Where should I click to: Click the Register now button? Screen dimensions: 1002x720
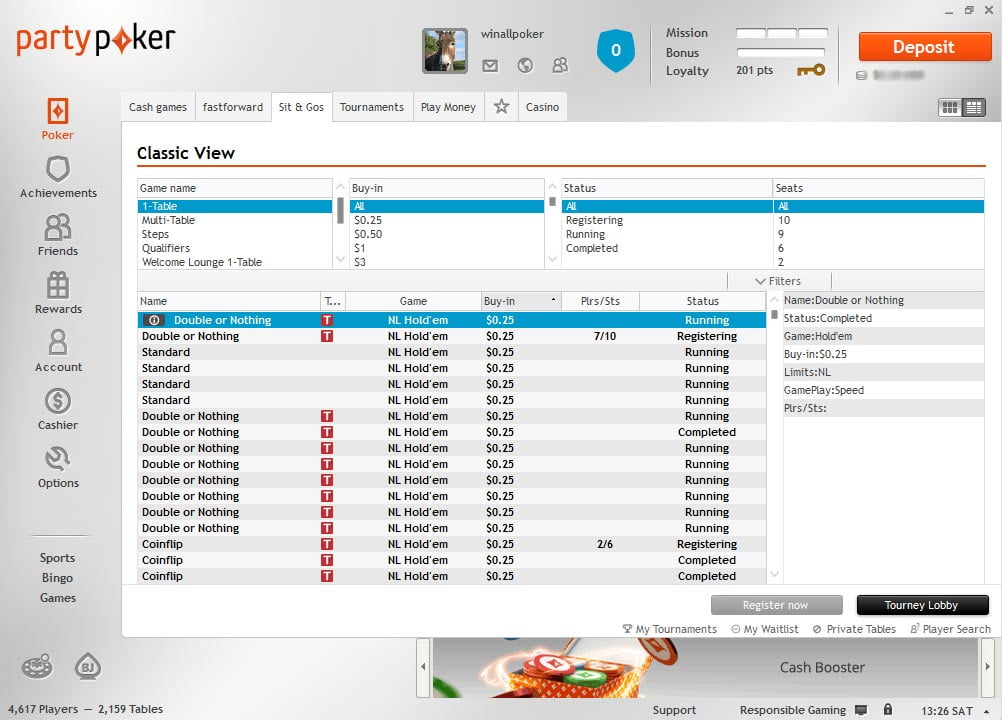776,605
